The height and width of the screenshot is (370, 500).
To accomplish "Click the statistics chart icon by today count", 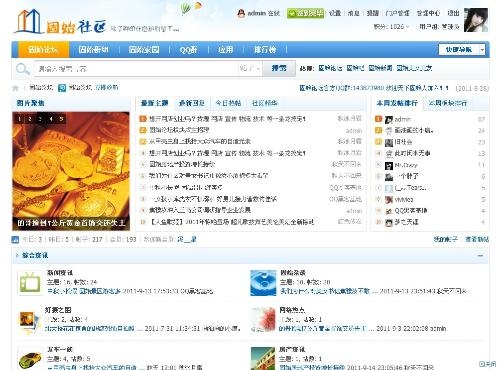I will pos(15,239).
